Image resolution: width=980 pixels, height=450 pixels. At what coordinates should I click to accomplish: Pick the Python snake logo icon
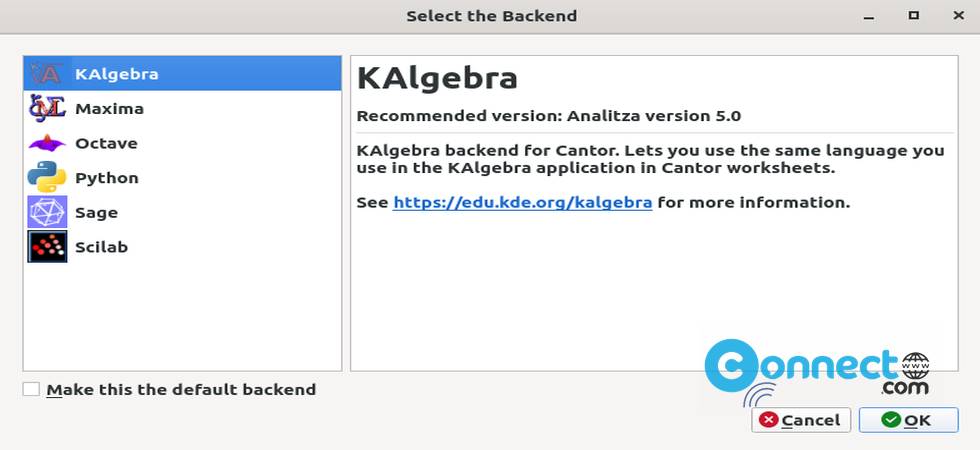tap(47, 178)
